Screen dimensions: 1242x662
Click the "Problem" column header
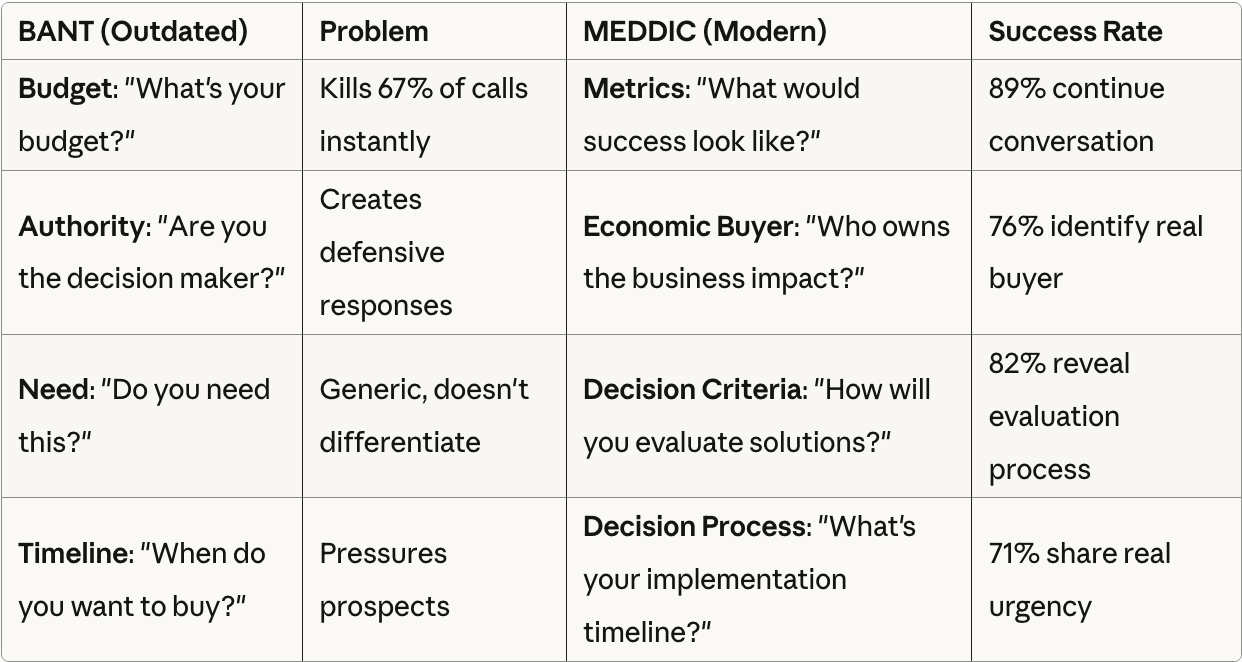[373, 32]
